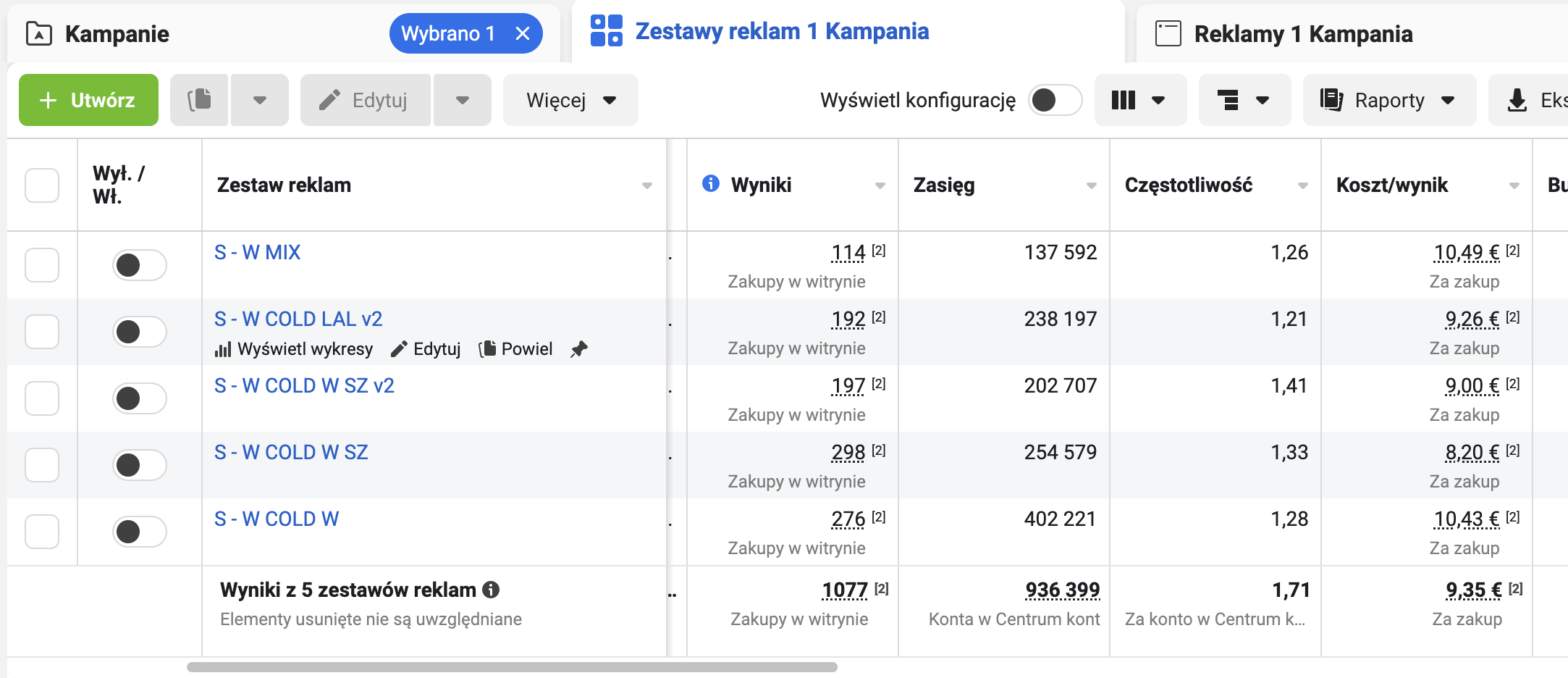1568x678 pixels.
Task: Switch to Reklamy 1 Kampania tab
Action: click(1302, 34)
